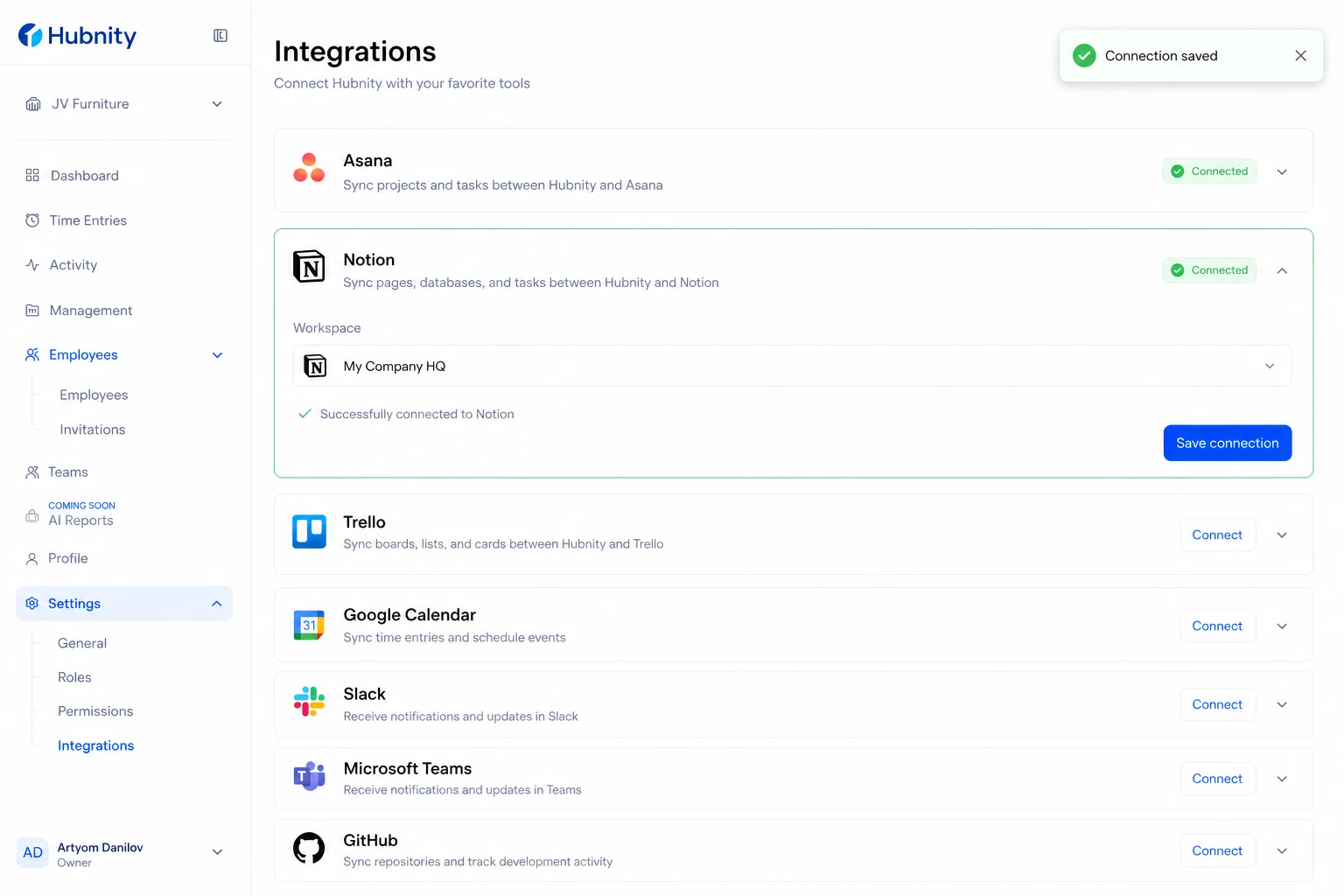Click the Employees people icon
Image resolution: width=1344 pixels, height=896 pixels.
(x=32, y=354)
